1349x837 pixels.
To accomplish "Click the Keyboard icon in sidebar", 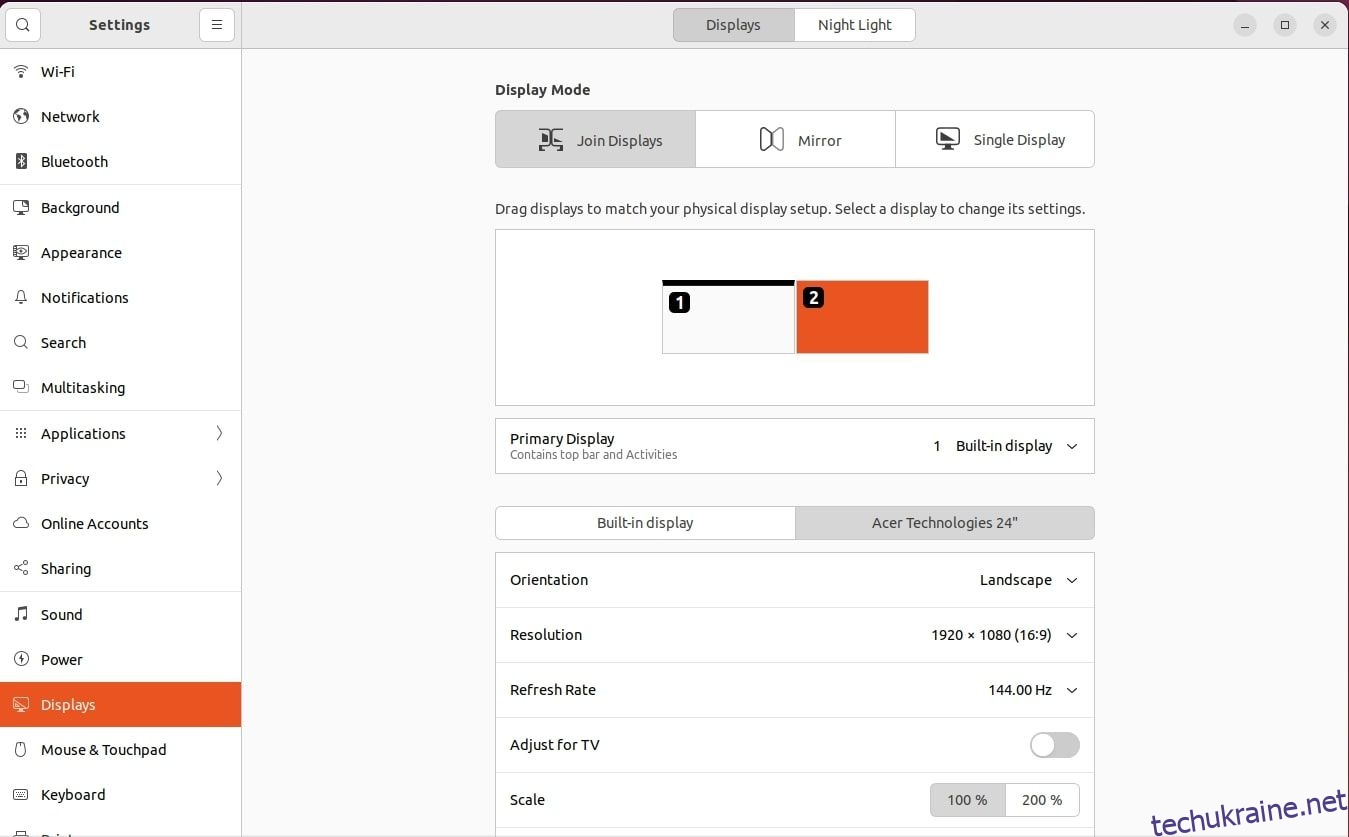I will [21, 795].
